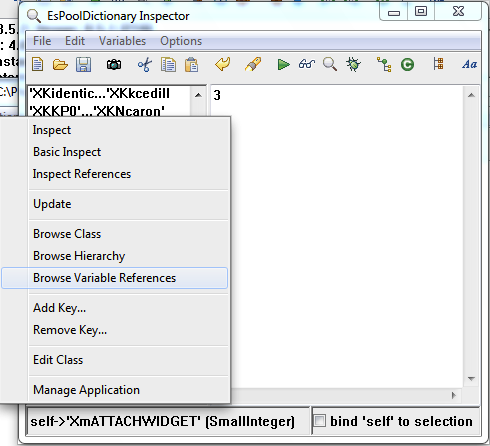Choose Inspect from context menu
Viewport: 490px width, 446px height.
pyautogui.click(x=115, y=130)
